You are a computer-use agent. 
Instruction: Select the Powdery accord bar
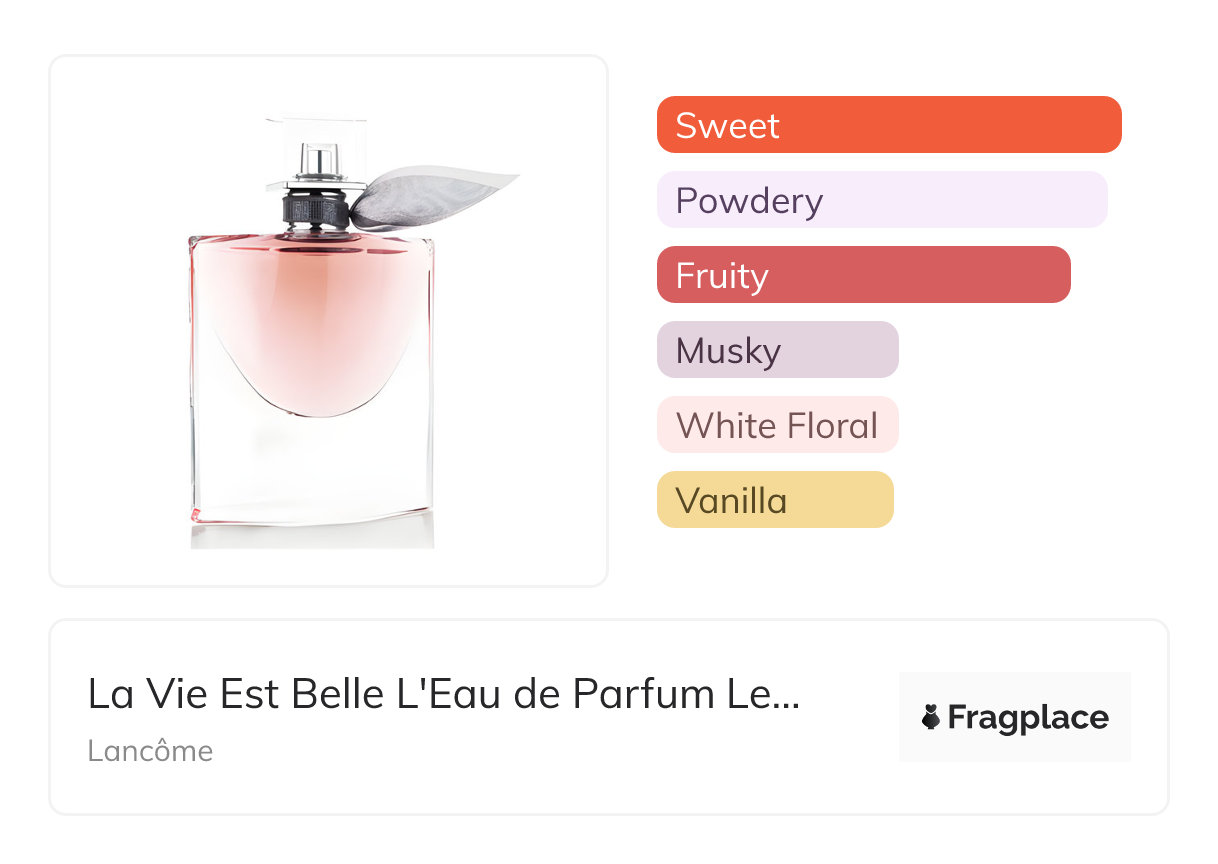[x=881, y=200]
